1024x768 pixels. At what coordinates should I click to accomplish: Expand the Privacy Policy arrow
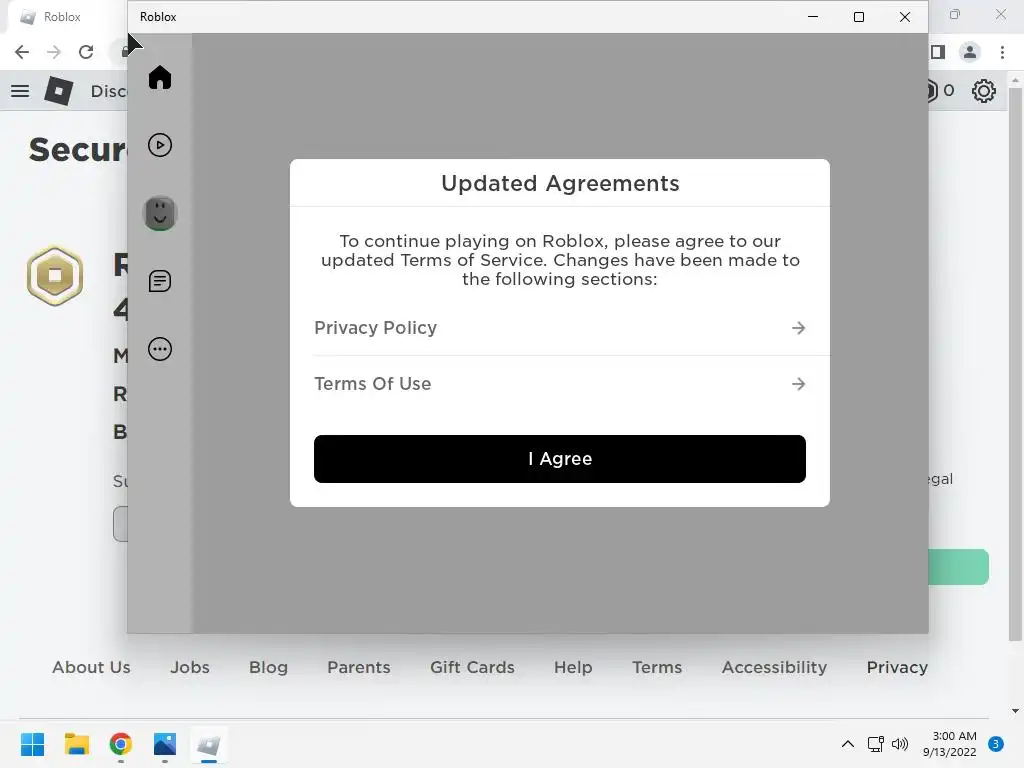[798, 328]
